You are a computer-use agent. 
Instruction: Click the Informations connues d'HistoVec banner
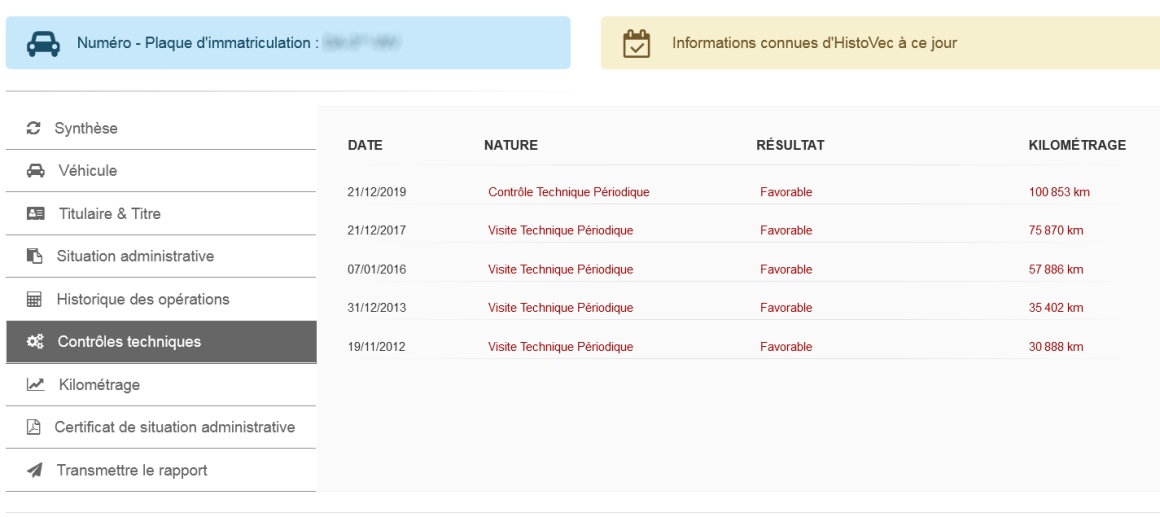(880, 43)
